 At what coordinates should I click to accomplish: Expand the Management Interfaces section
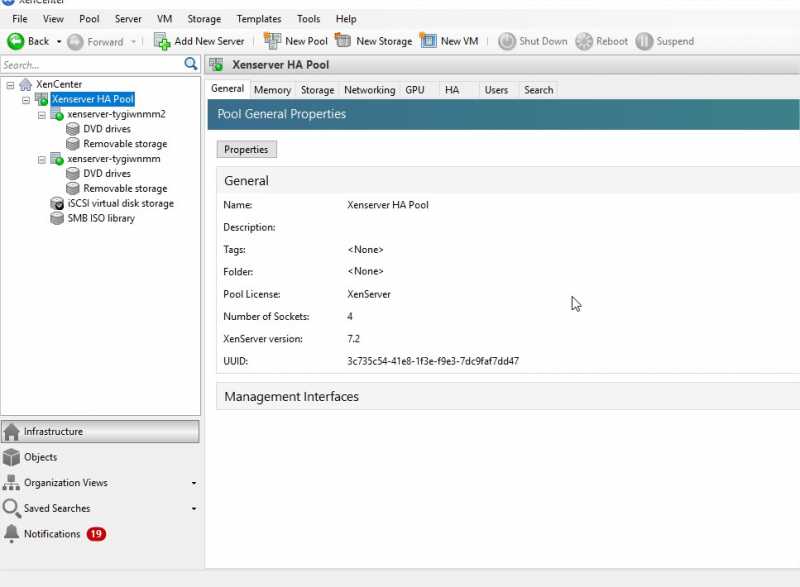click(x=291, y=397)
